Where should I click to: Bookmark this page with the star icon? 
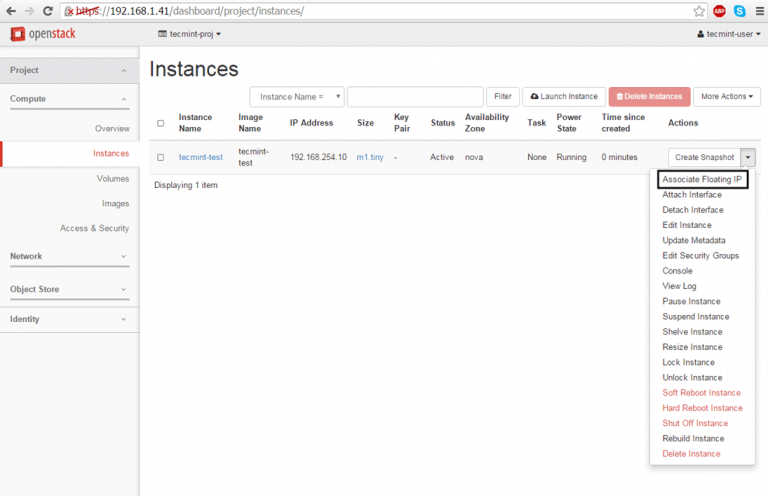tap(699, 11)
